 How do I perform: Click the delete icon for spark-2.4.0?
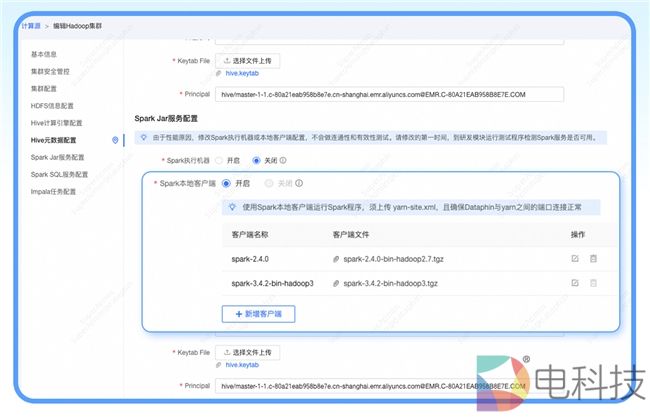point(593,258)
